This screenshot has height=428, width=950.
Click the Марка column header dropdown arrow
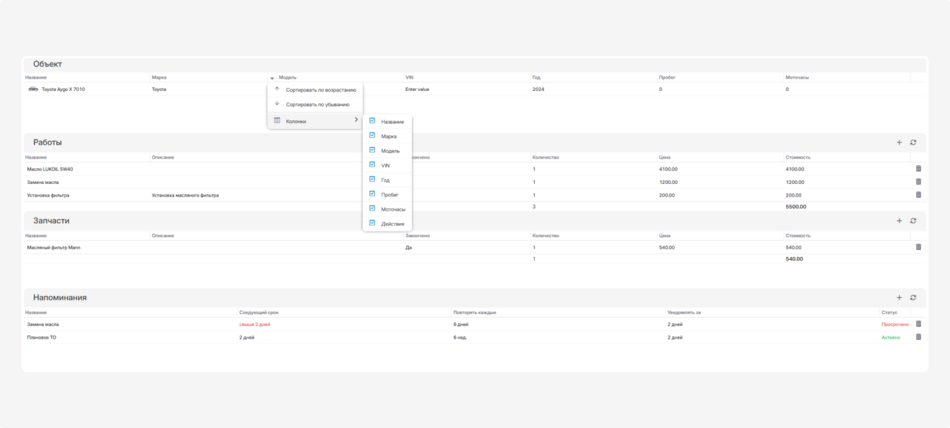(271, 77)
